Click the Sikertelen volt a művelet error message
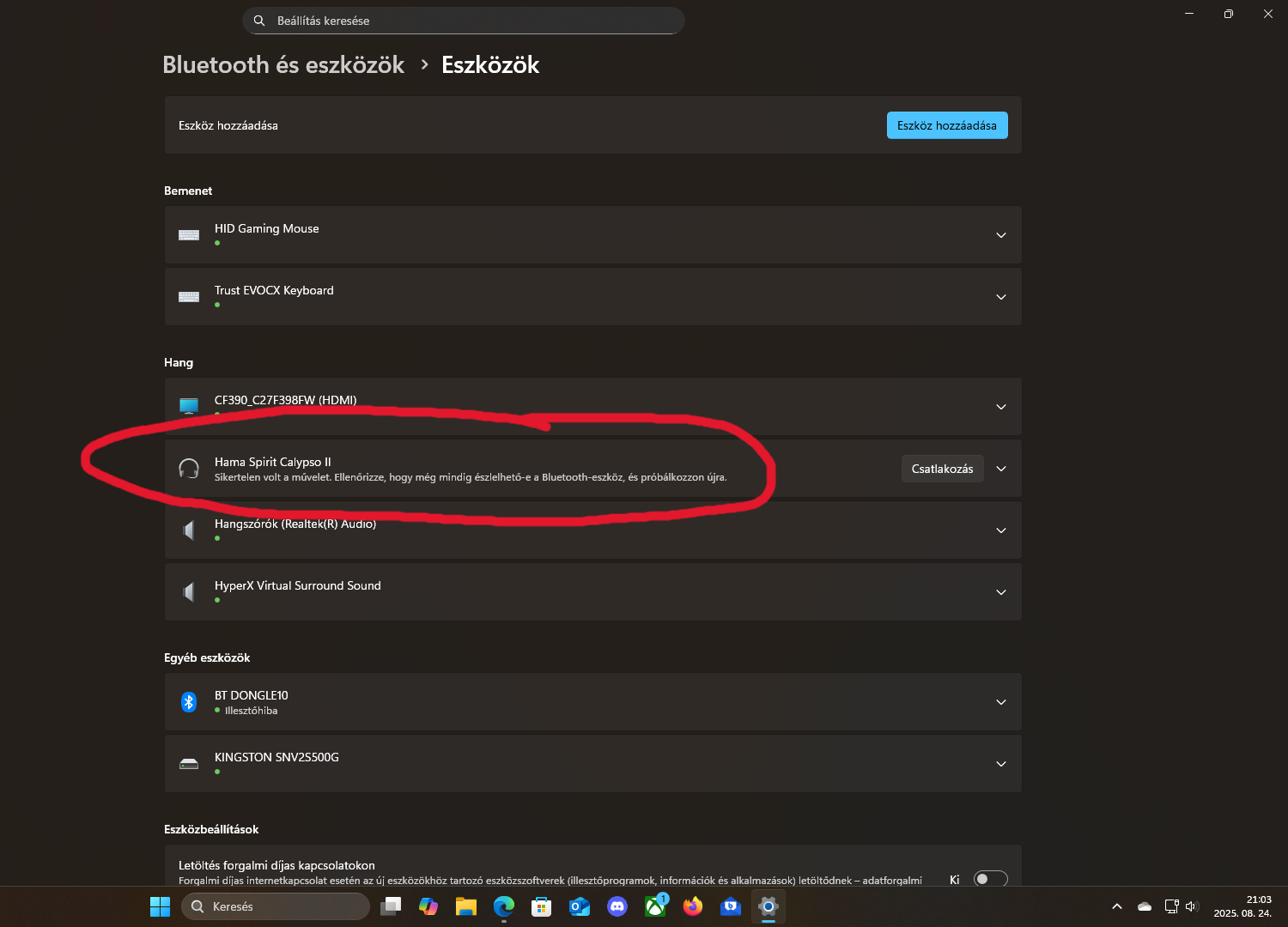1288x927 pixels. click(471, 477)
